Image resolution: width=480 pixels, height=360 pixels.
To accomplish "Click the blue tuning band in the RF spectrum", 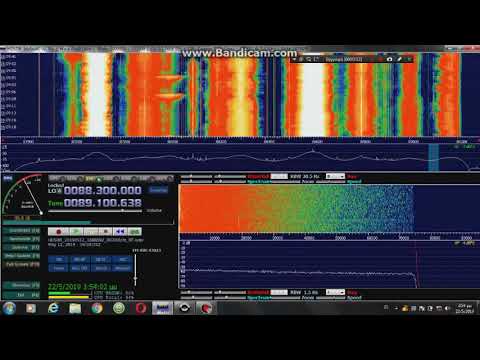I will 433,157.
